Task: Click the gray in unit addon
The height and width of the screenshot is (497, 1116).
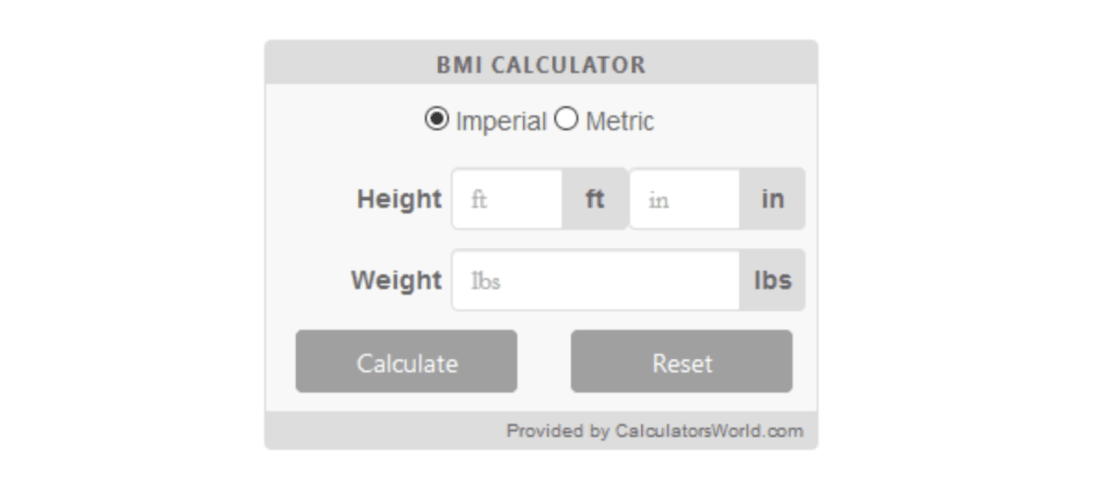Action: coord(772,199)
